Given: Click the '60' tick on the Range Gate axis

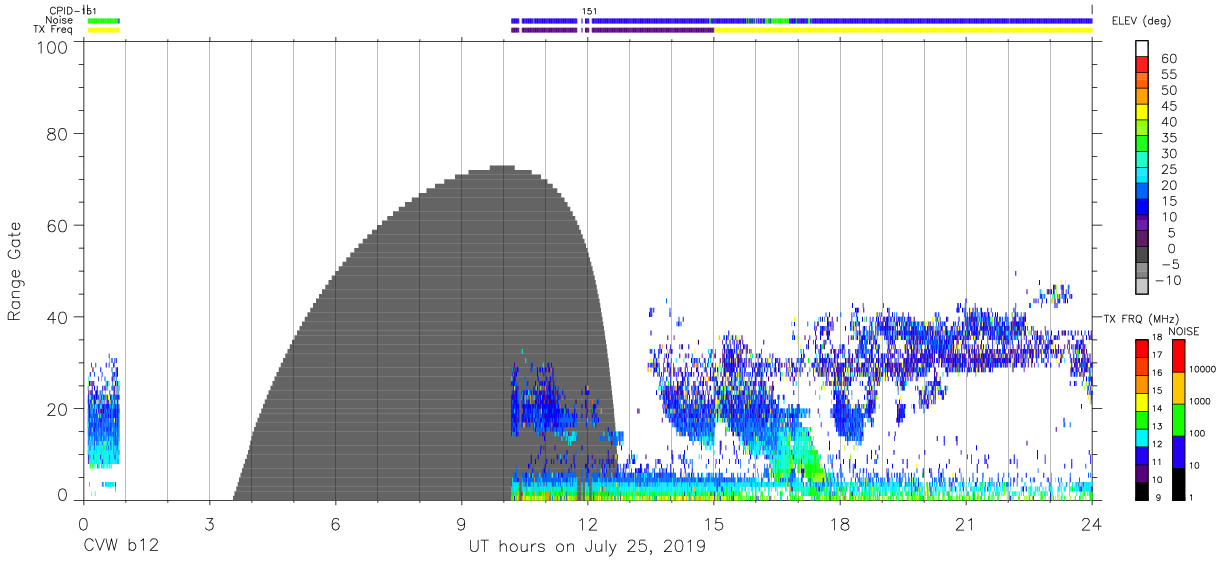Looking at the screenshot, I should pos(58,225).
